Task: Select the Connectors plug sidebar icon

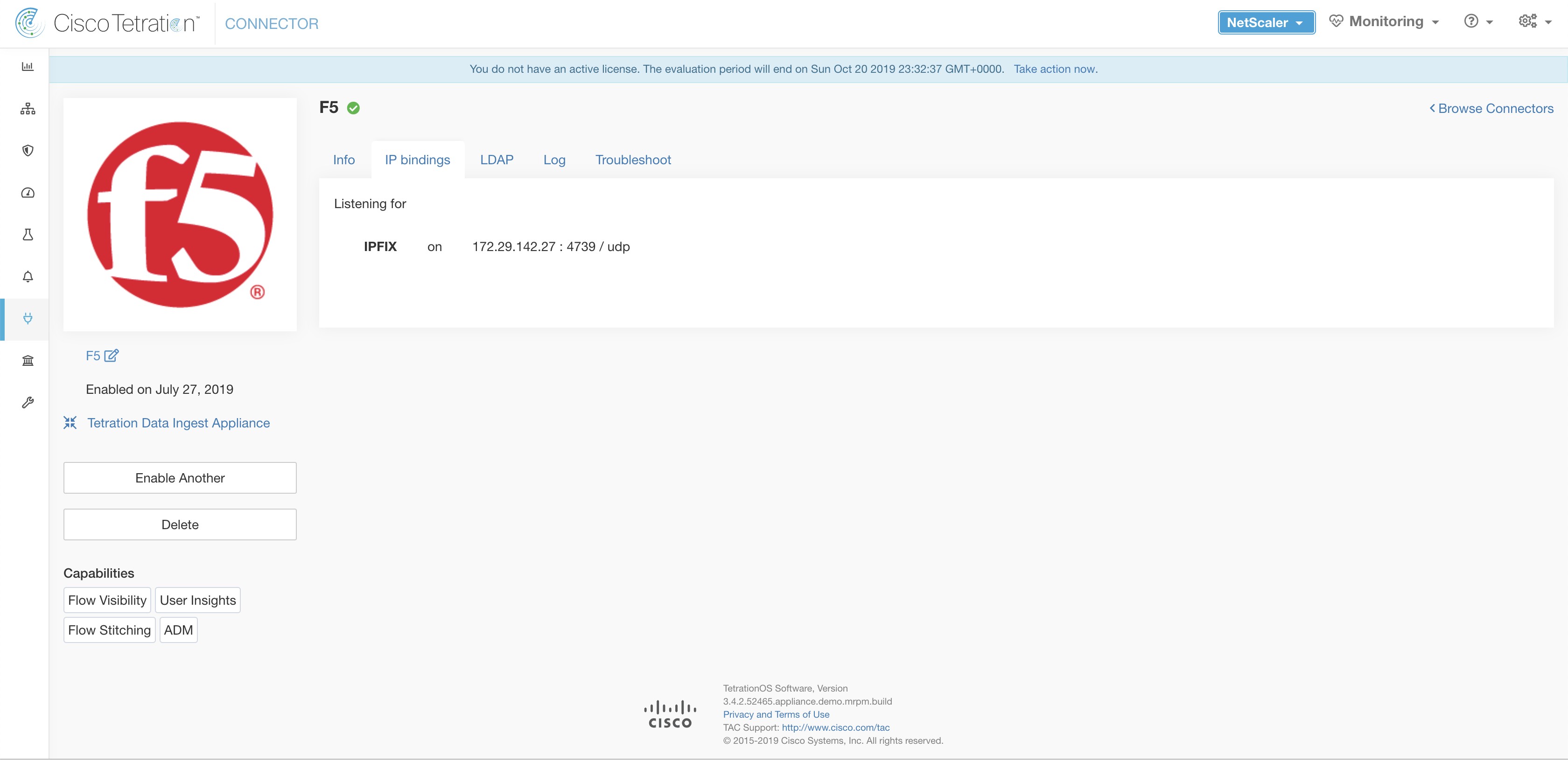Action: pos(28,318)
